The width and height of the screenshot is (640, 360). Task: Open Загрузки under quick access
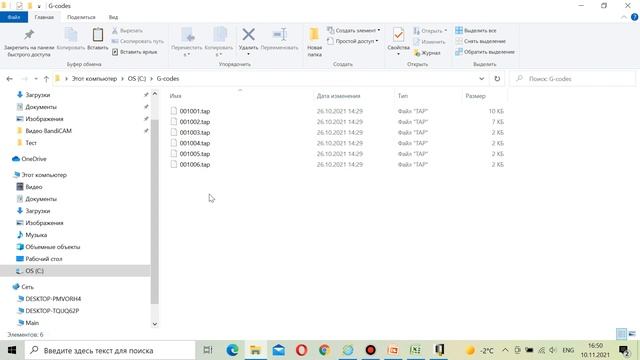pyautogui.click(x=38, y=95)
